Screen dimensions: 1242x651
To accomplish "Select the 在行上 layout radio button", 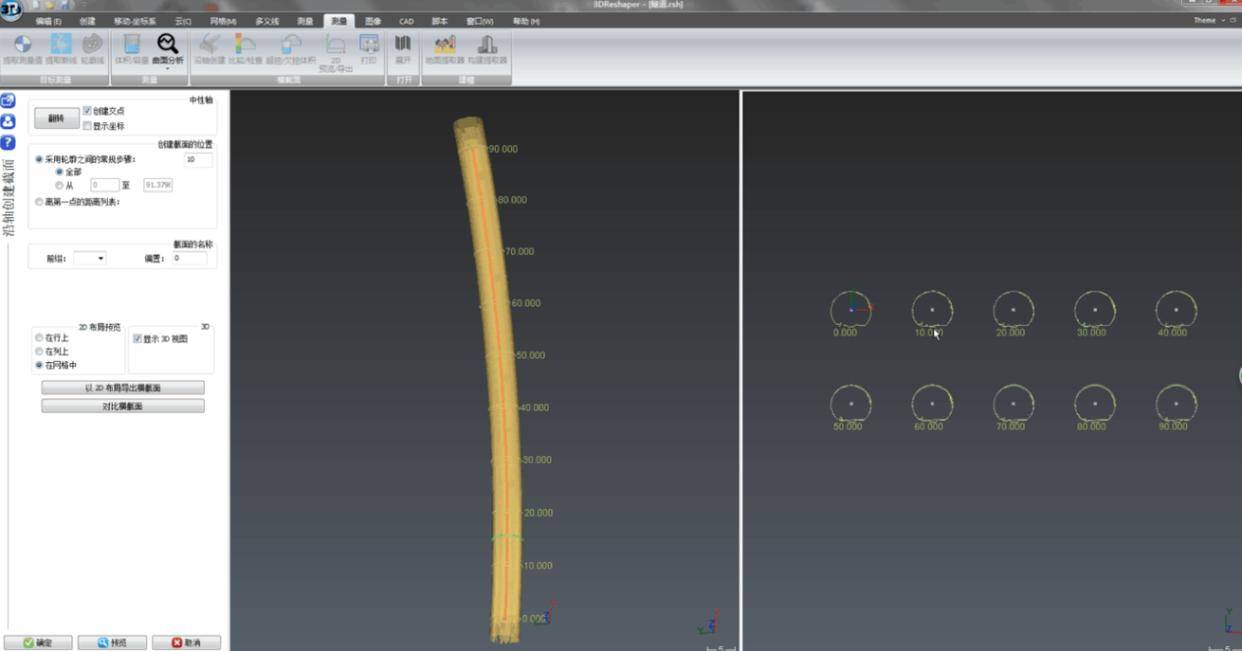I will pyautogui.click(x=40, y=338).
